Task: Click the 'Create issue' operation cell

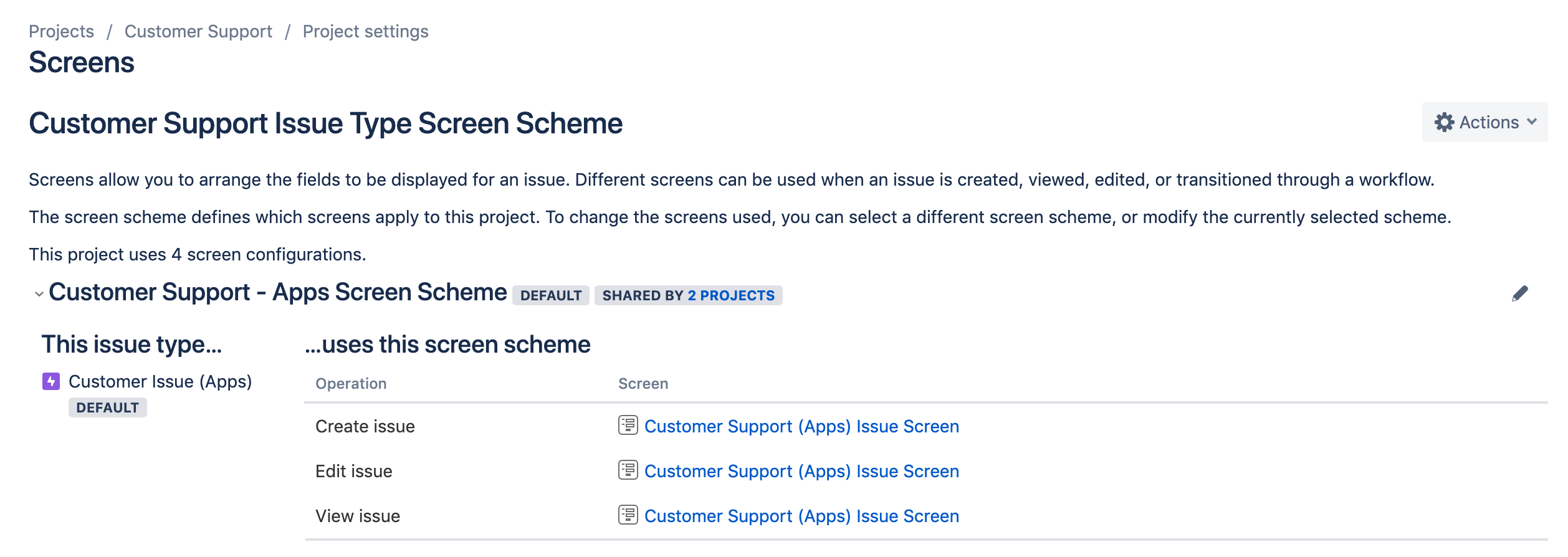Action: [x=365, y=426]
